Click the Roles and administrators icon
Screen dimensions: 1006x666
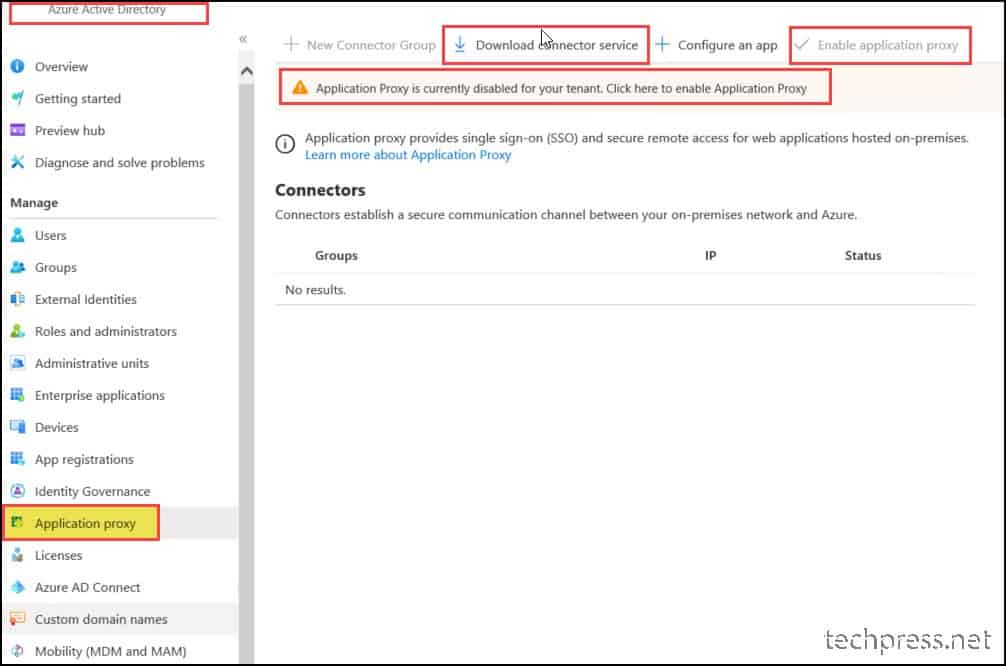pos(17,331)
